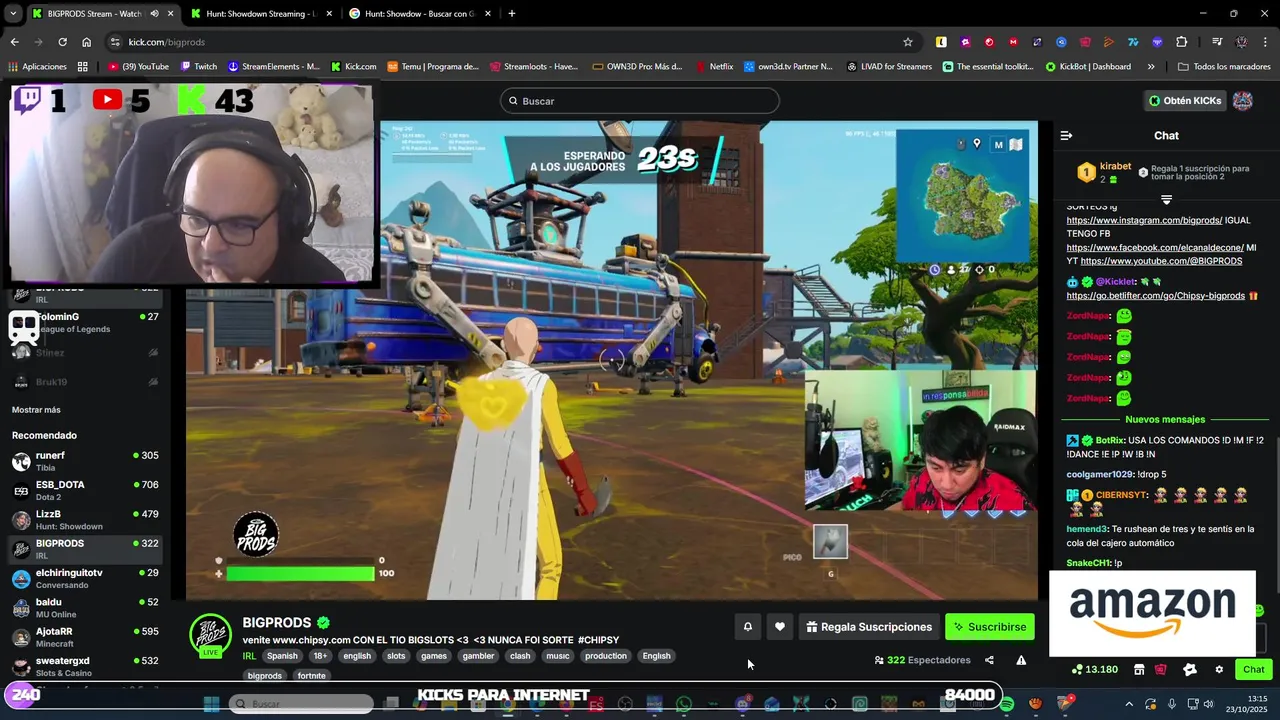
Task: Click the Buscar search field on Kick
Action: coord(640,101)
